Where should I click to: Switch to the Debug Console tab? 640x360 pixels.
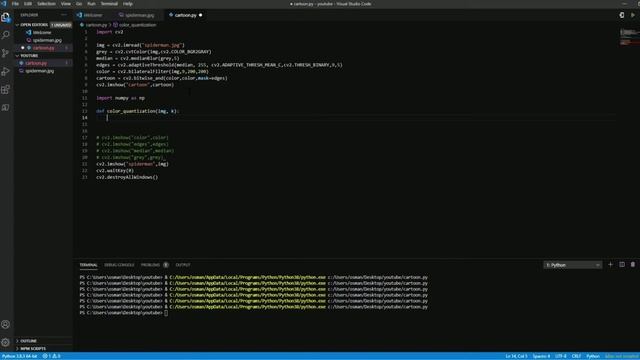(119, 265)
